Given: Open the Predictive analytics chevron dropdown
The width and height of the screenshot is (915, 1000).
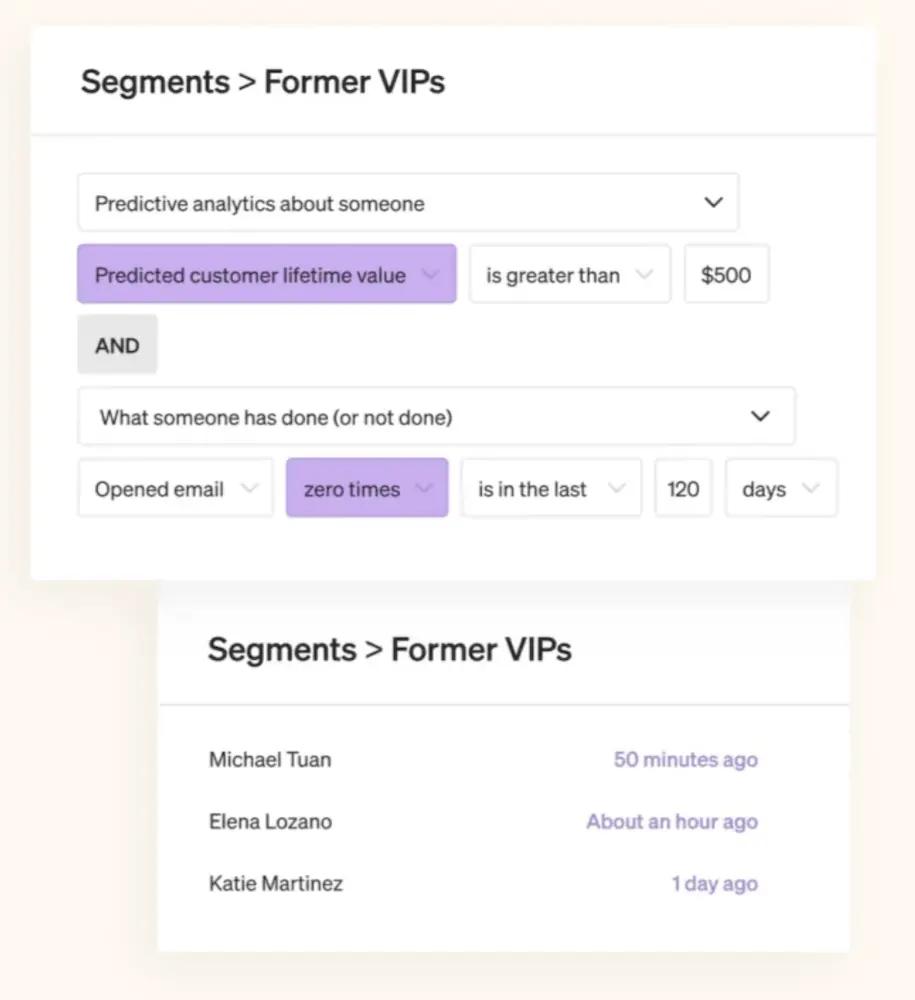Looking at the screenshot, I should (713, 201).
